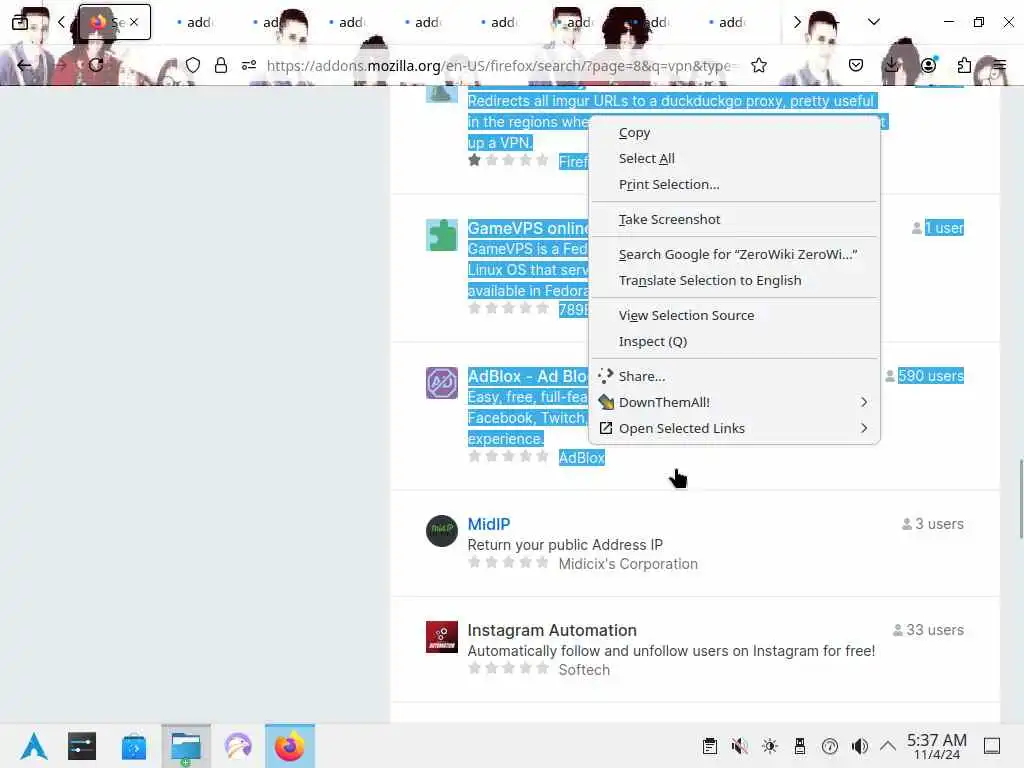Open System Settings from taskbar
Screen dimensions: 1024x768
82,746
